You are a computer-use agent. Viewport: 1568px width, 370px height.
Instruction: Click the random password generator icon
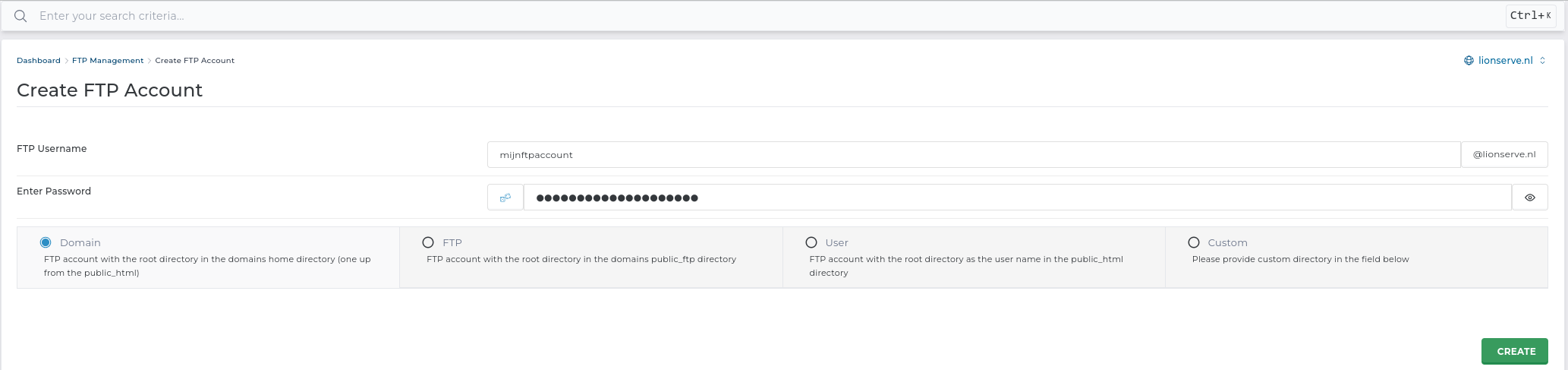[x=505, y=198]
